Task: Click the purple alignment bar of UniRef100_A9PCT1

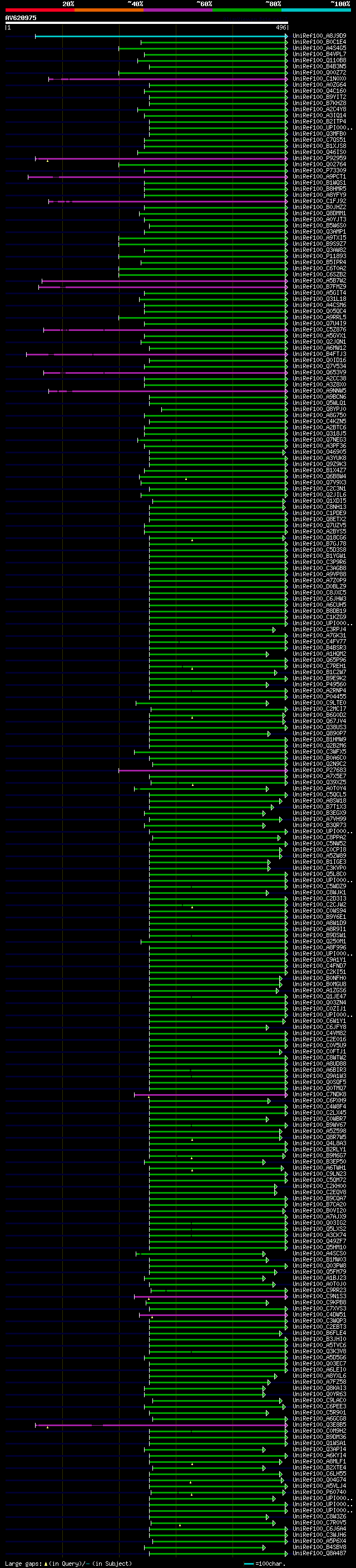Action: point(157,177)
